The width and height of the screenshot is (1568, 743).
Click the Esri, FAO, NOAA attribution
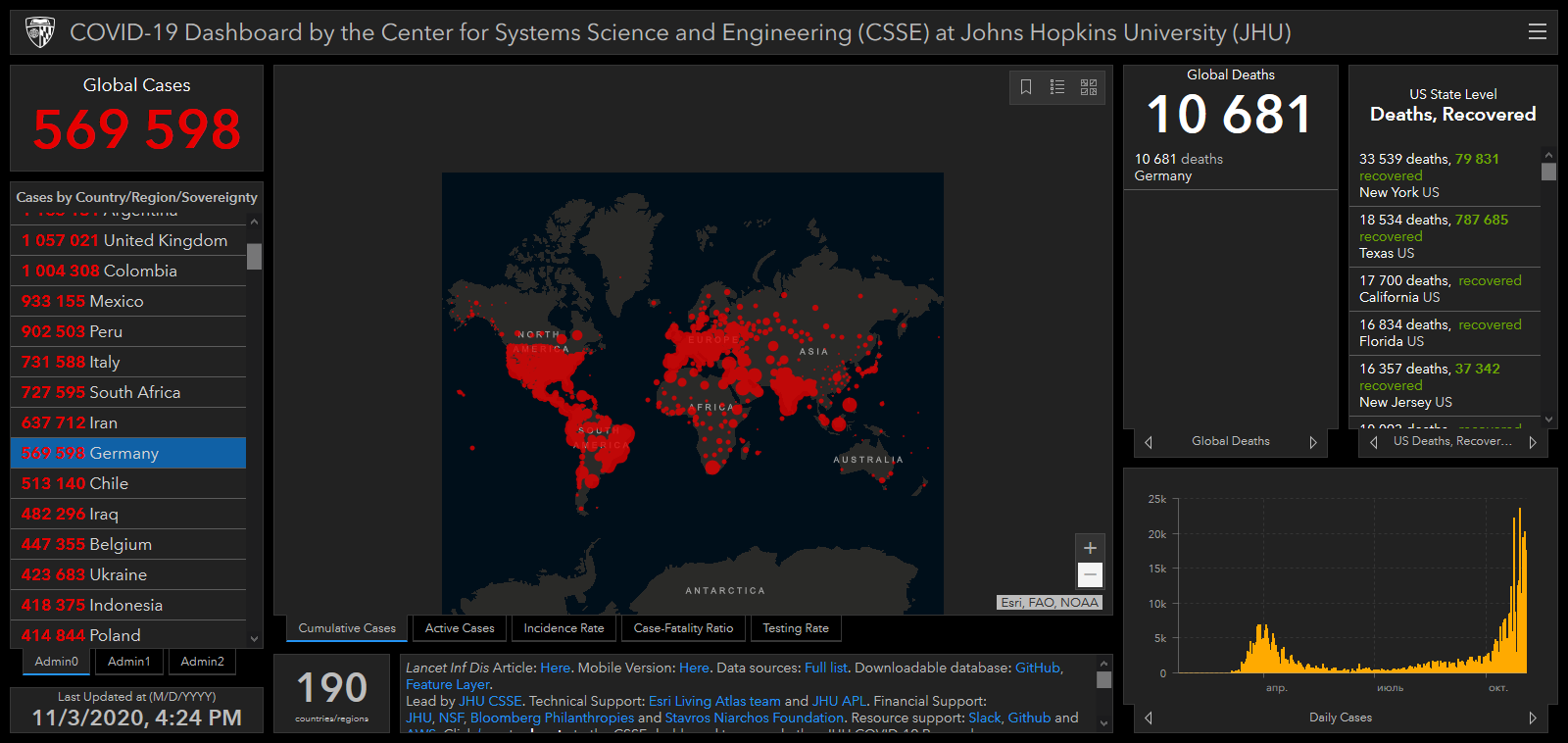pos(1050,603)
